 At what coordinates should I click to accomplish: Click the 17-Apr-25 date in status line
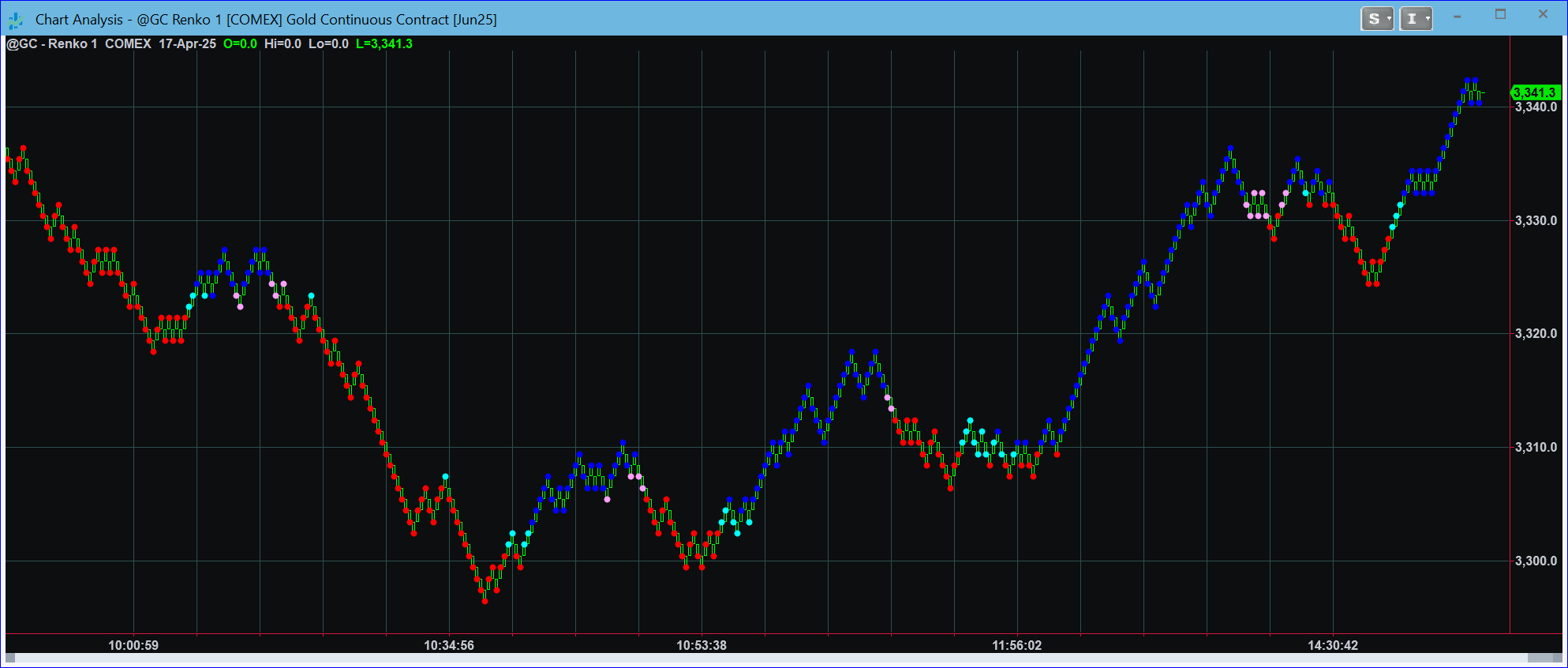tap(187, 44)
